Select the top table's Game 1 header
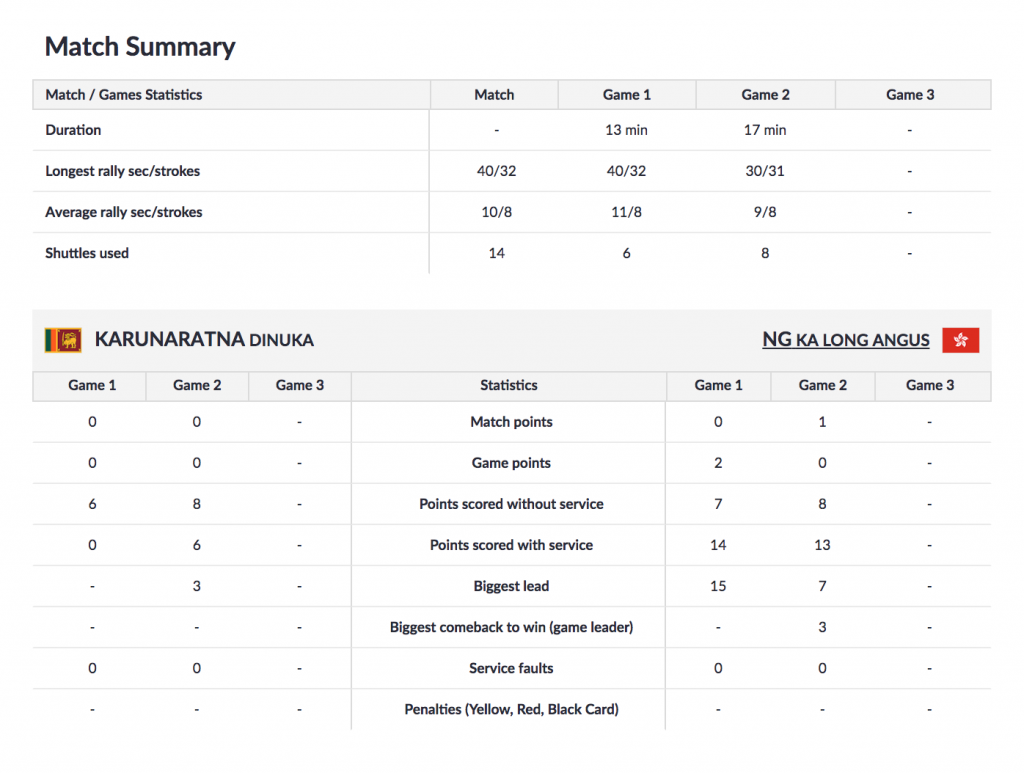Viewport: 1024px width, 773px height. pyautogui.click(x=627, y=95)
